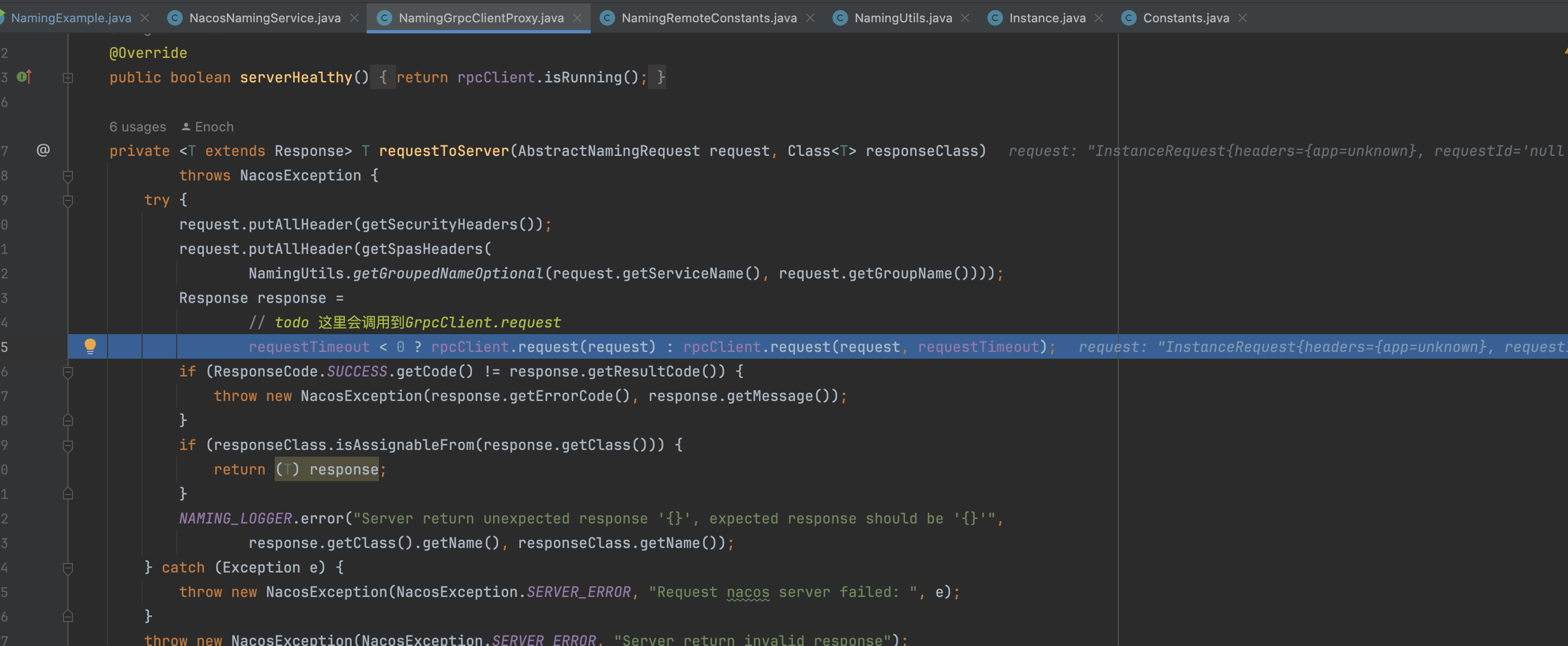Click the highlighted (T) response cast
This screenshot has width=1568, height=646.
(x=327, y=469)
